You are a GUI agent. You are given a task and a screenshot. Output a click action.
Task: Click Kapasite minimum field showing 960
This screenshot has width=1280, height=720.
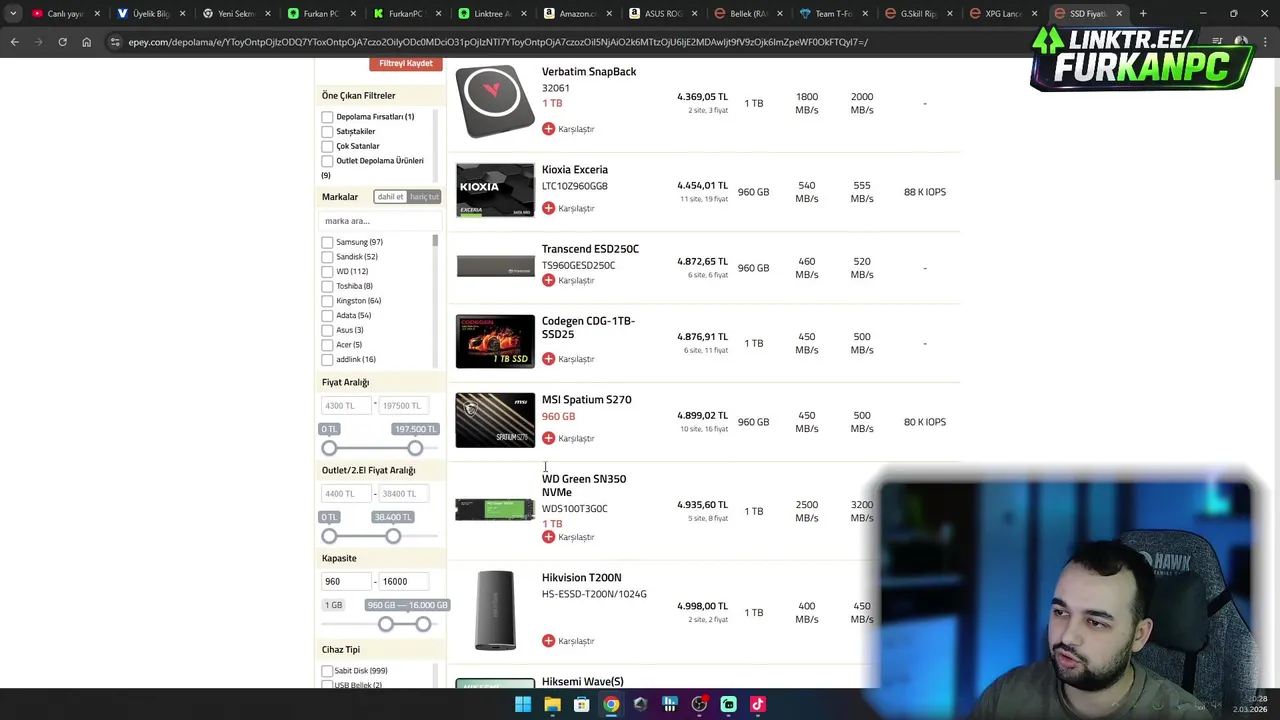[x=346, y=581]
